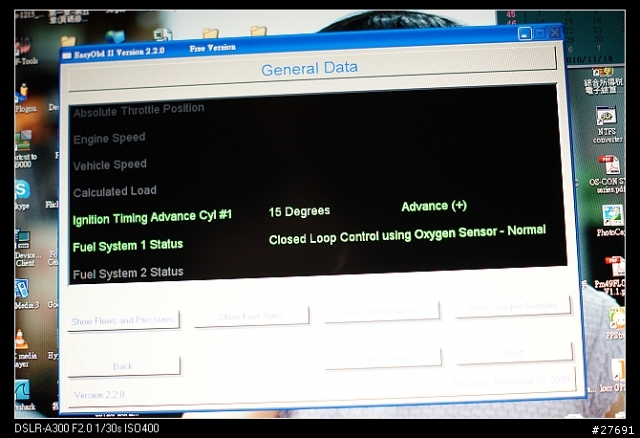Image resolution: width=640 pixels, height=438 pixels.
Task: Open Printer Setup in EasyObd
Action: click(x=383, y=358)
